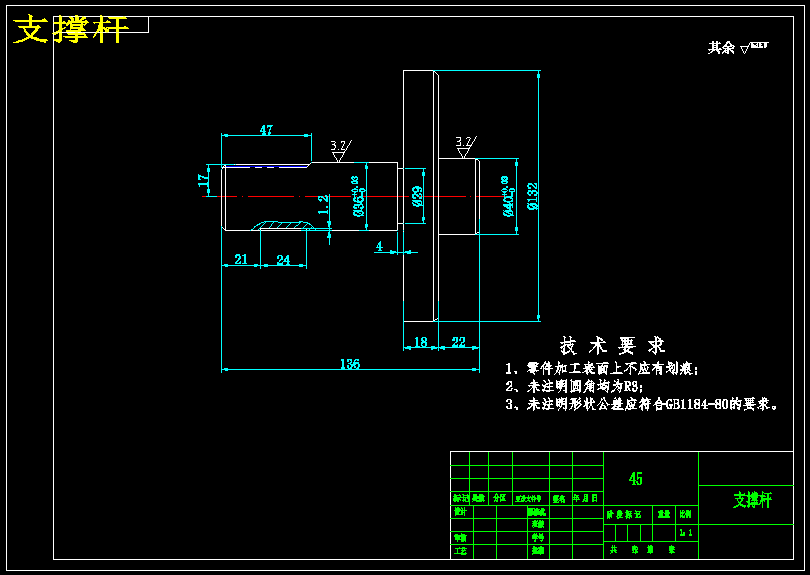This screenshot has width=810, height=575.
Task: Select the 18 flange thickness dimension
Action: tap(421, 341)
